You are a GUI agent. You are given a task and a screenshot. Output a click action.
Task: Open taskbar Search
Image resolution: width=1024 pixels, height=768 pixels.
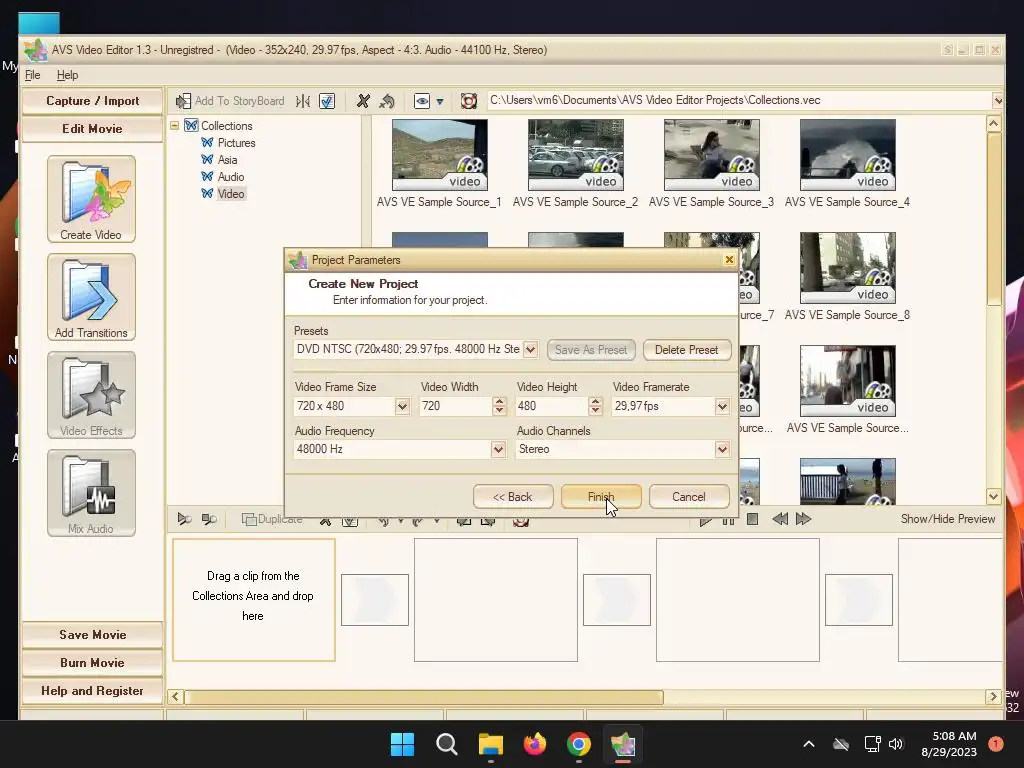click(447, 744)
